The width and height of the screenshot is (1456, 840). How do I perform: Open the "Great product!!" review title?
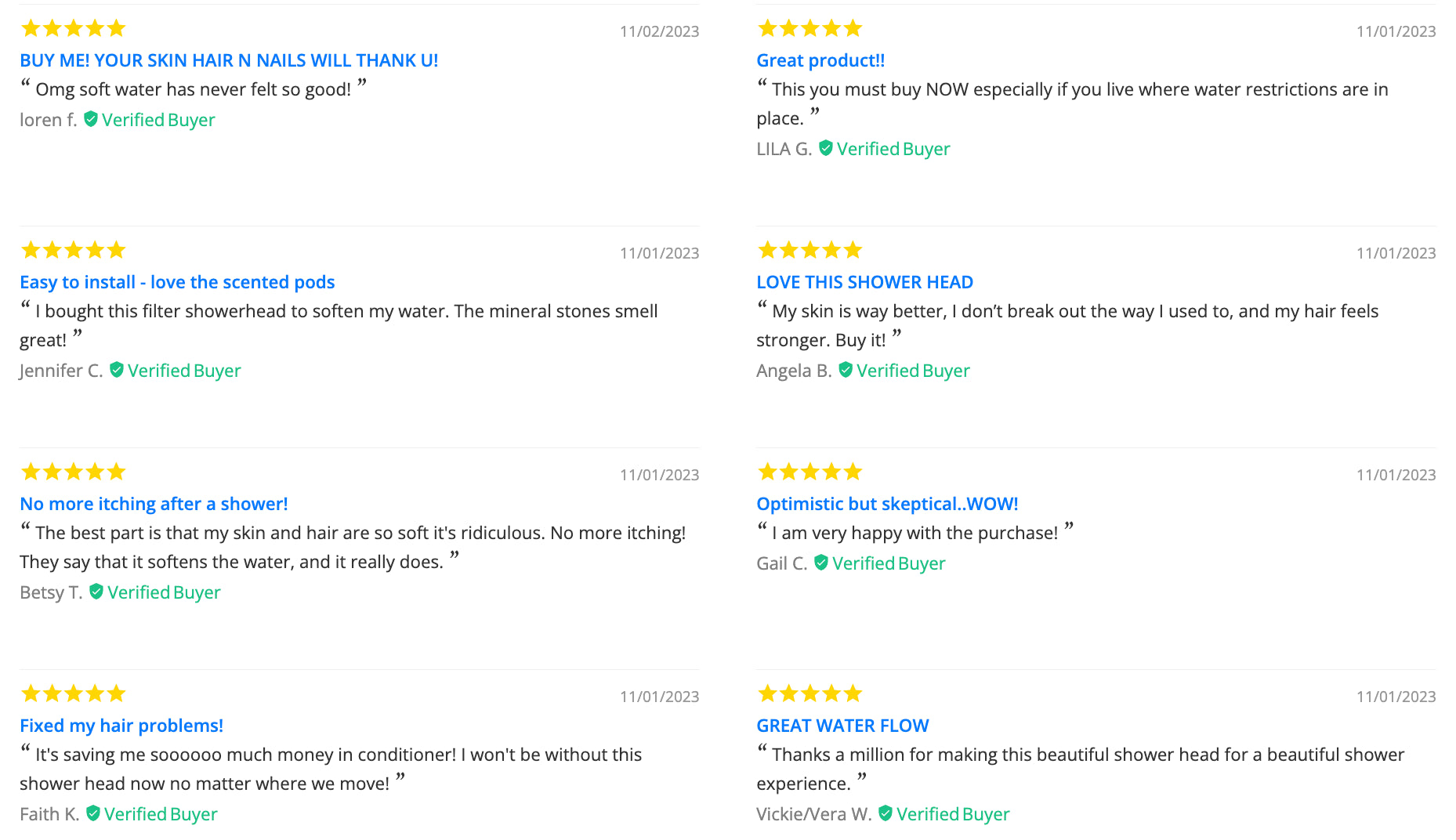820,60
